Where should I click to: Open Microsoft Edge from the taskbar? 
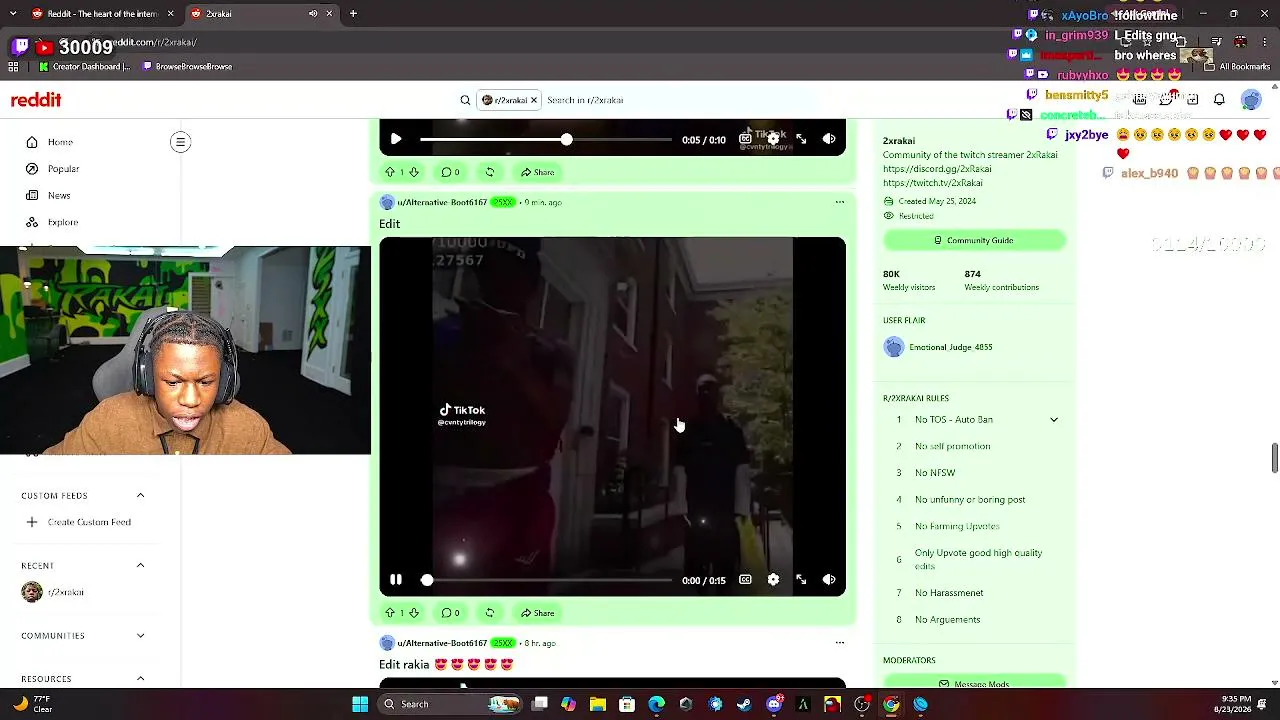point(656,704)
